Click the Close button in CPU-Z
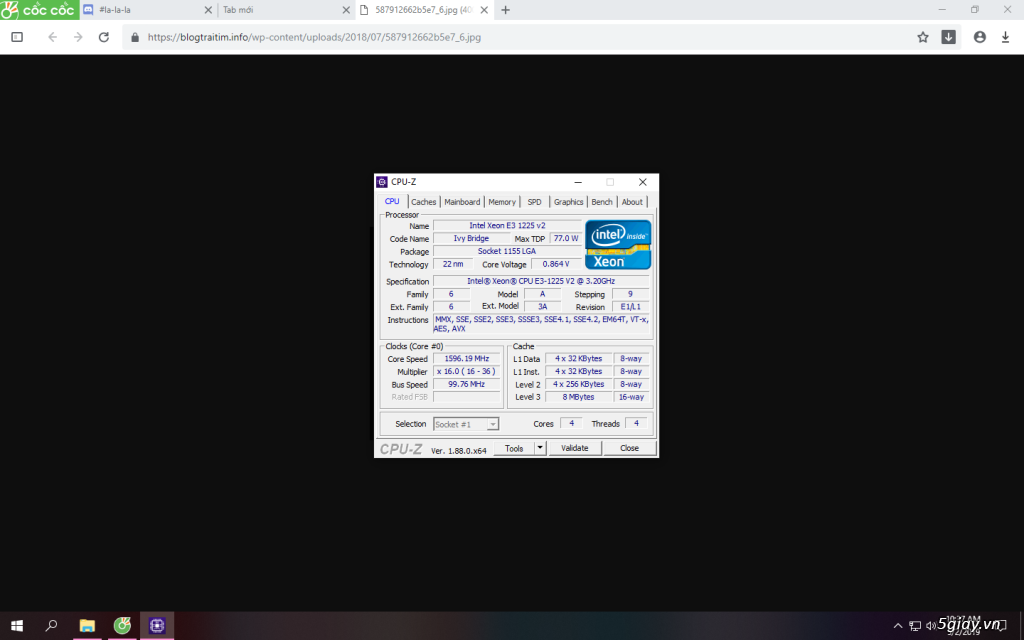1024x640 pixels. (x=630, y=448)
